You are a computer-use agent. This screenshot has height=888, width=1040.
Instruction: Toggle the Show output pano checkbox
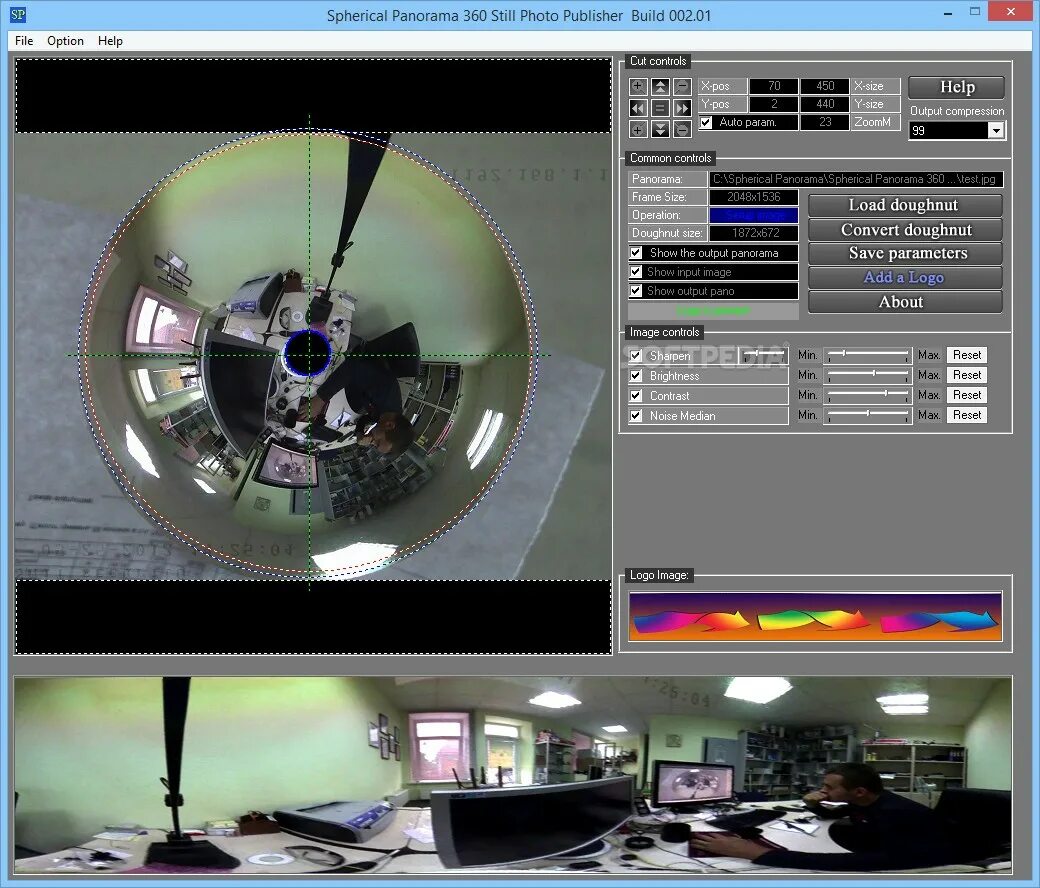[636, 291]
